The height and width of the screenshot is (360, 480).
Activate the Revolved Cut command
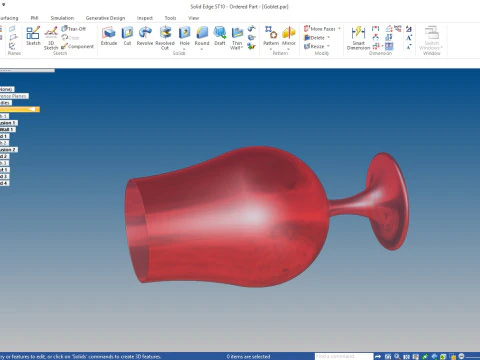(165, 38)
